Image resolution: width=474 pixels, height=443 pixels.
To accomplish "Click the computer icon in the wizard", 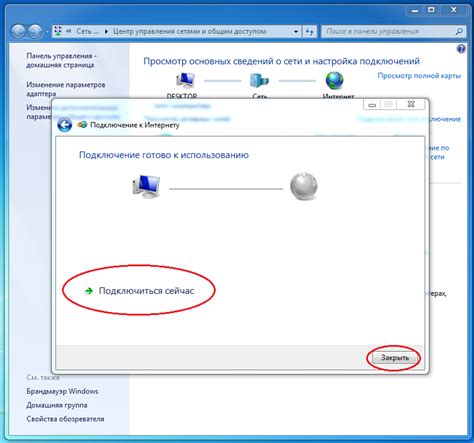I will 146,187.
